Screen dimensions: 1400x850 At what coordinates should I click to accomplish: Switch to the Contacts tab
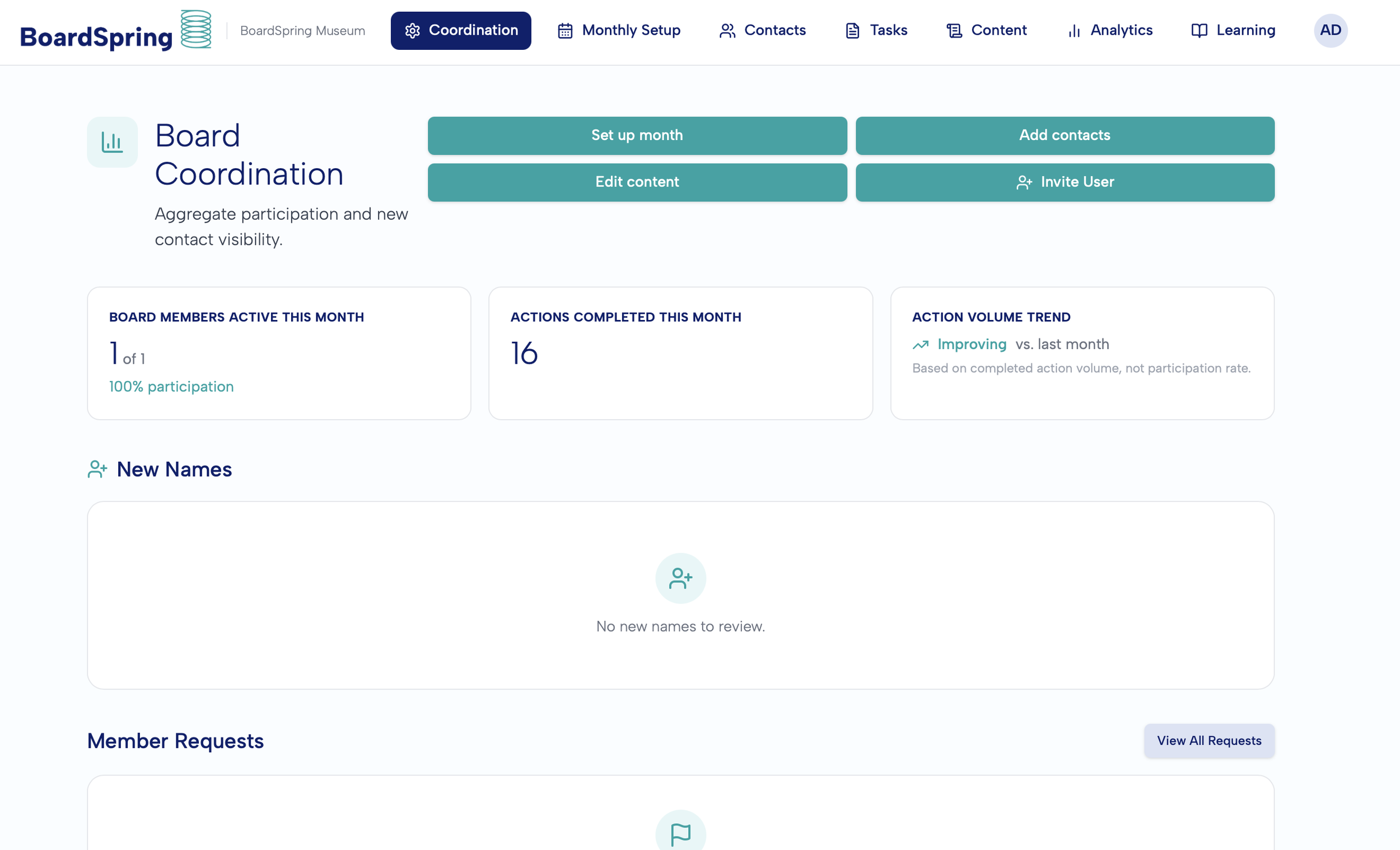(x=763, y=31)
